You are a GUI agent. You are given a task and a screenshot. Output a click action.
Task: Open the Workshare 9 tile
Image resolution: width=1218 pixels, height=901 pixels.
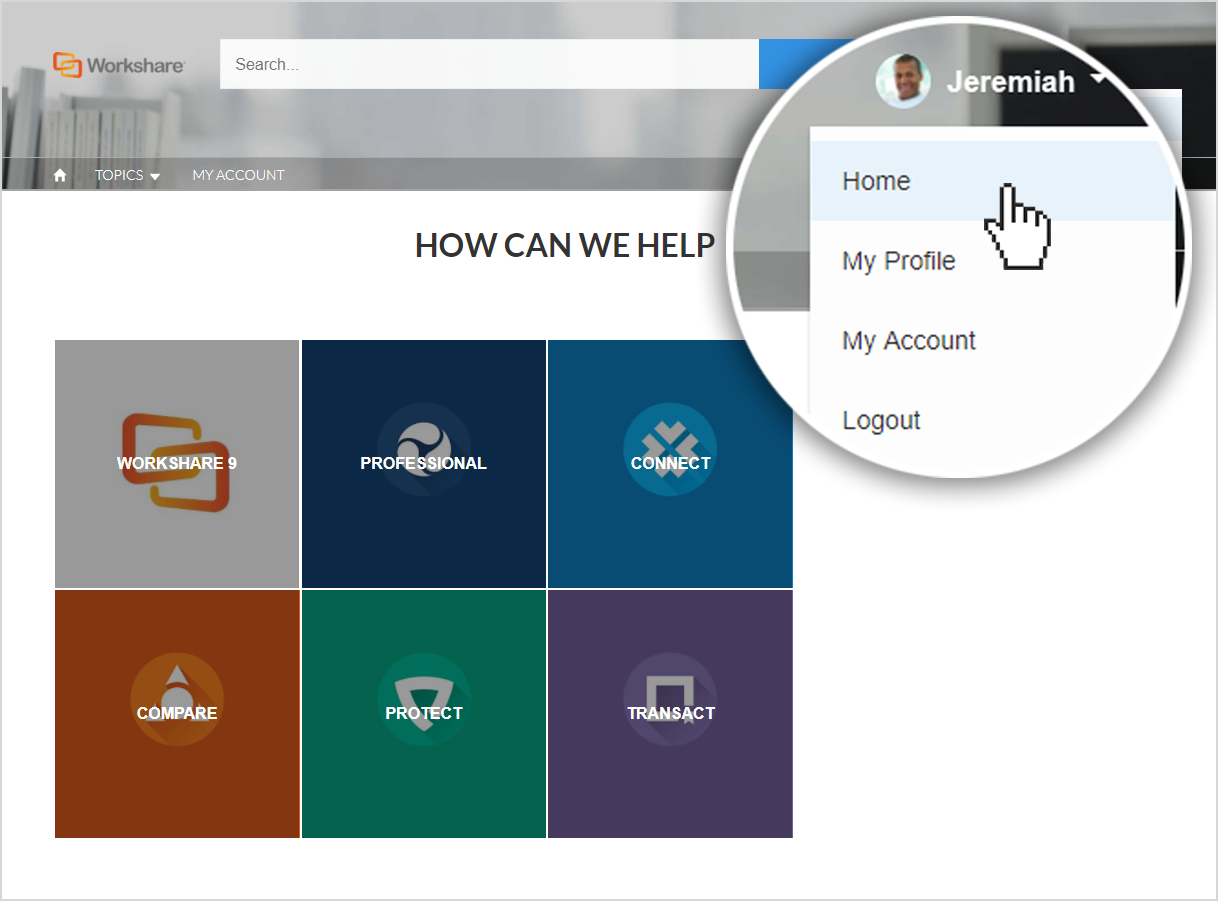point(177,464)
